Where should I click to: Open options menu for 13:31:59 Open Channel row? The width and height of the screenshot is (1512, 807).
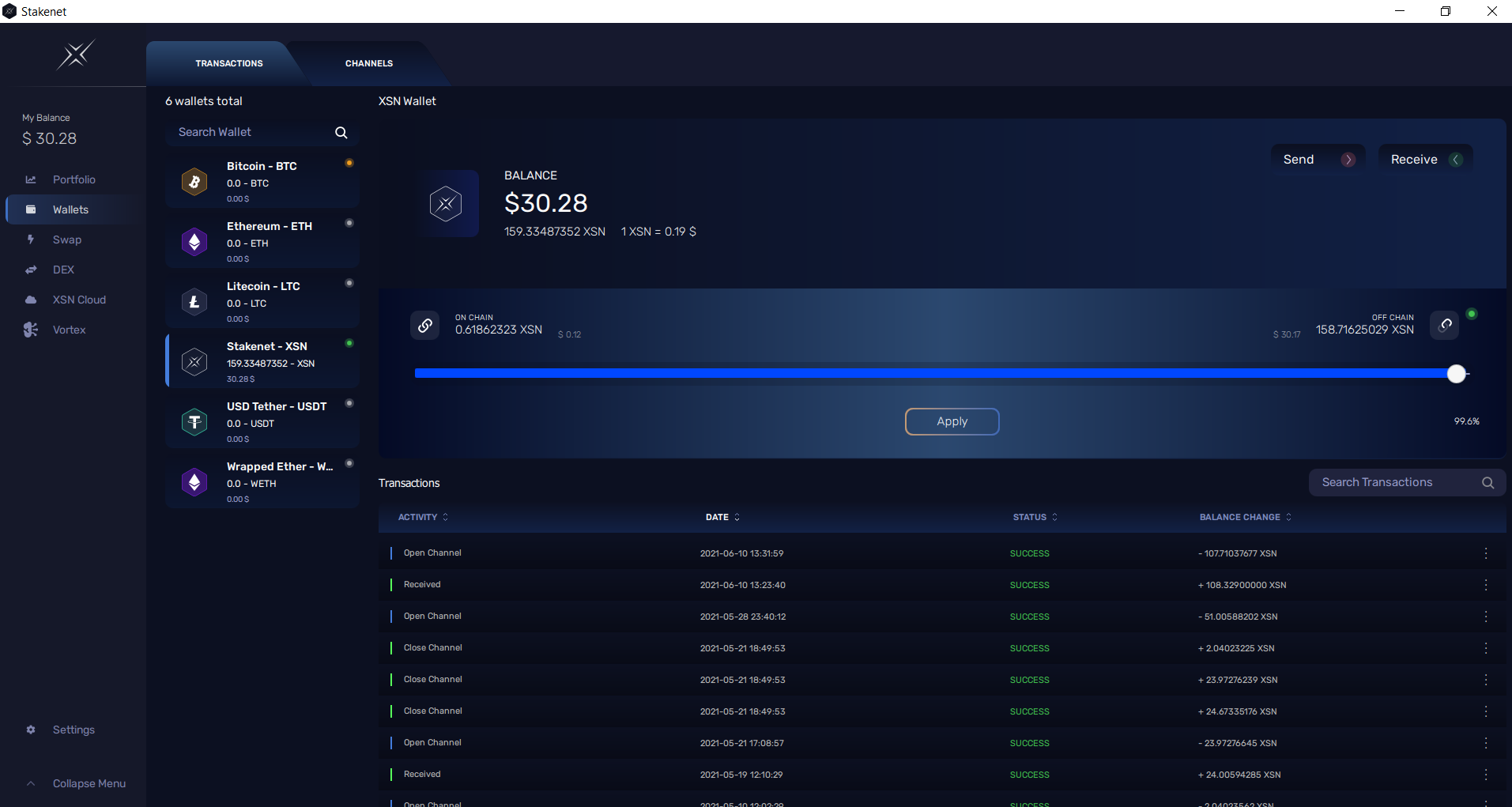click(1486, 553)
